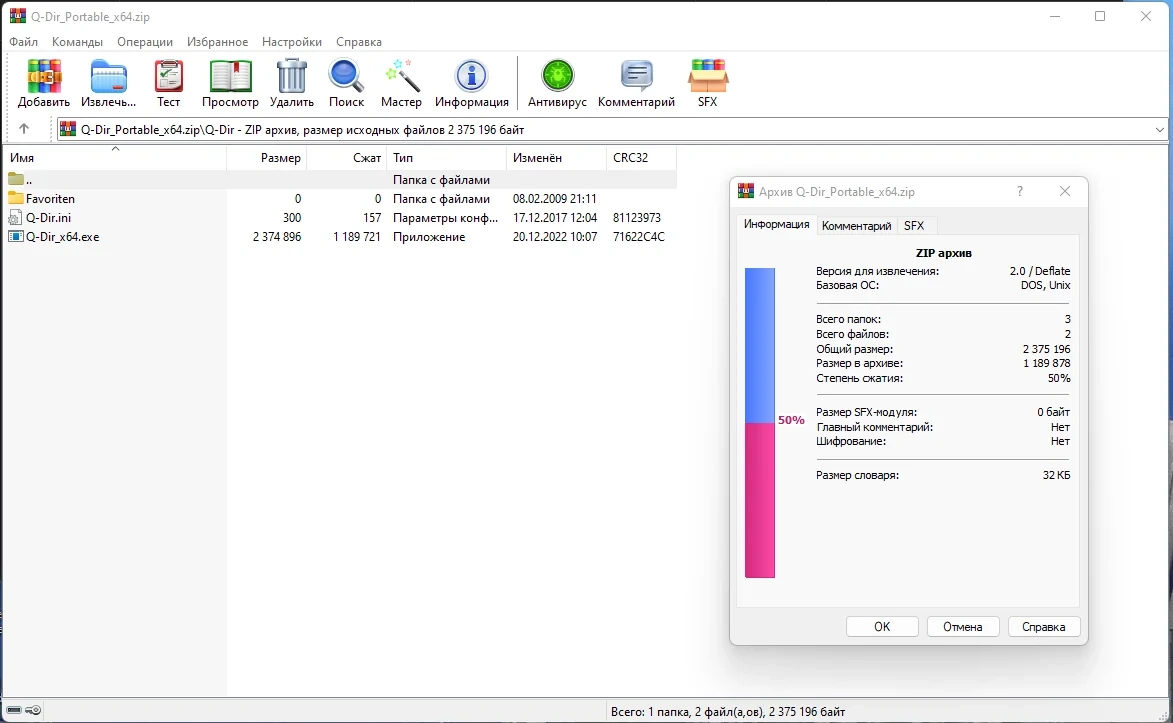Screen dimensions: 1173x723
Task: Click the Добавить (Add) toolbar icon
Action: [43, 76]
